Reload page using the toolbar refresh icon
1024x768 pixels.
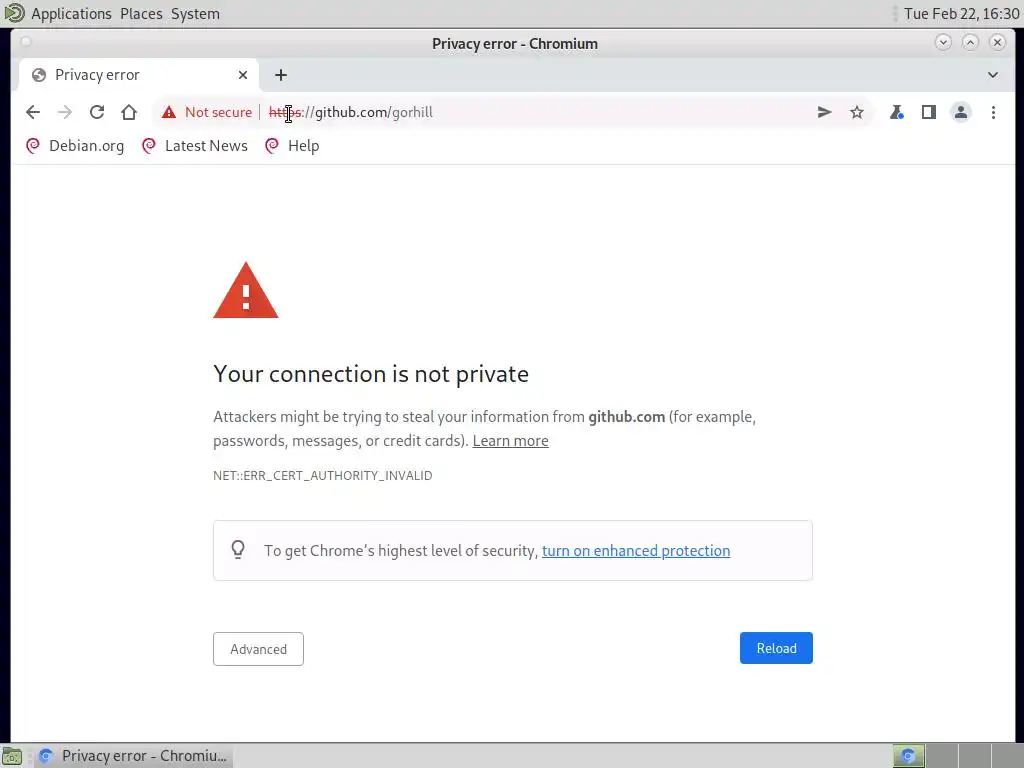click(97, 112)
